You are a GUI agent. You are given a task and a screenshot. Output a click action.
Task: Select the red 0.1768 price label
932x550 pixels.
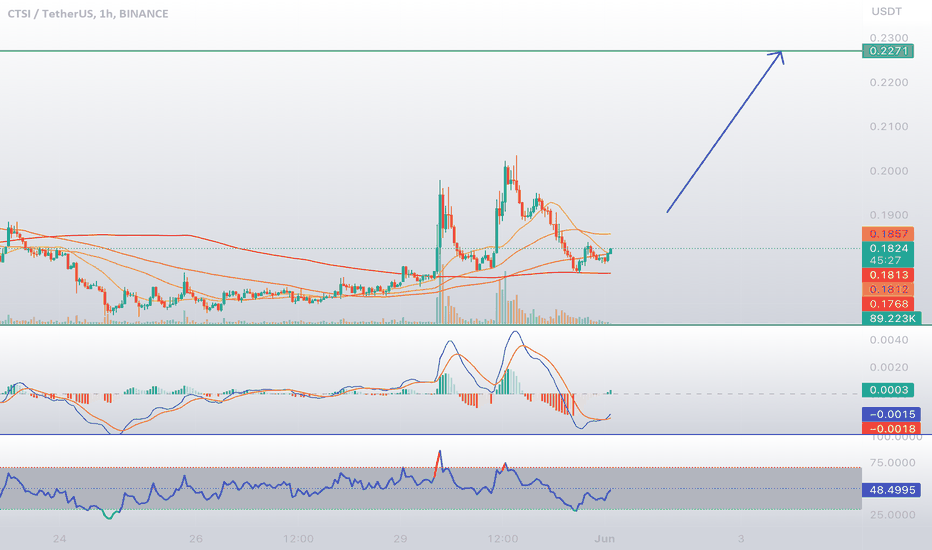click(x=888, y=304)
